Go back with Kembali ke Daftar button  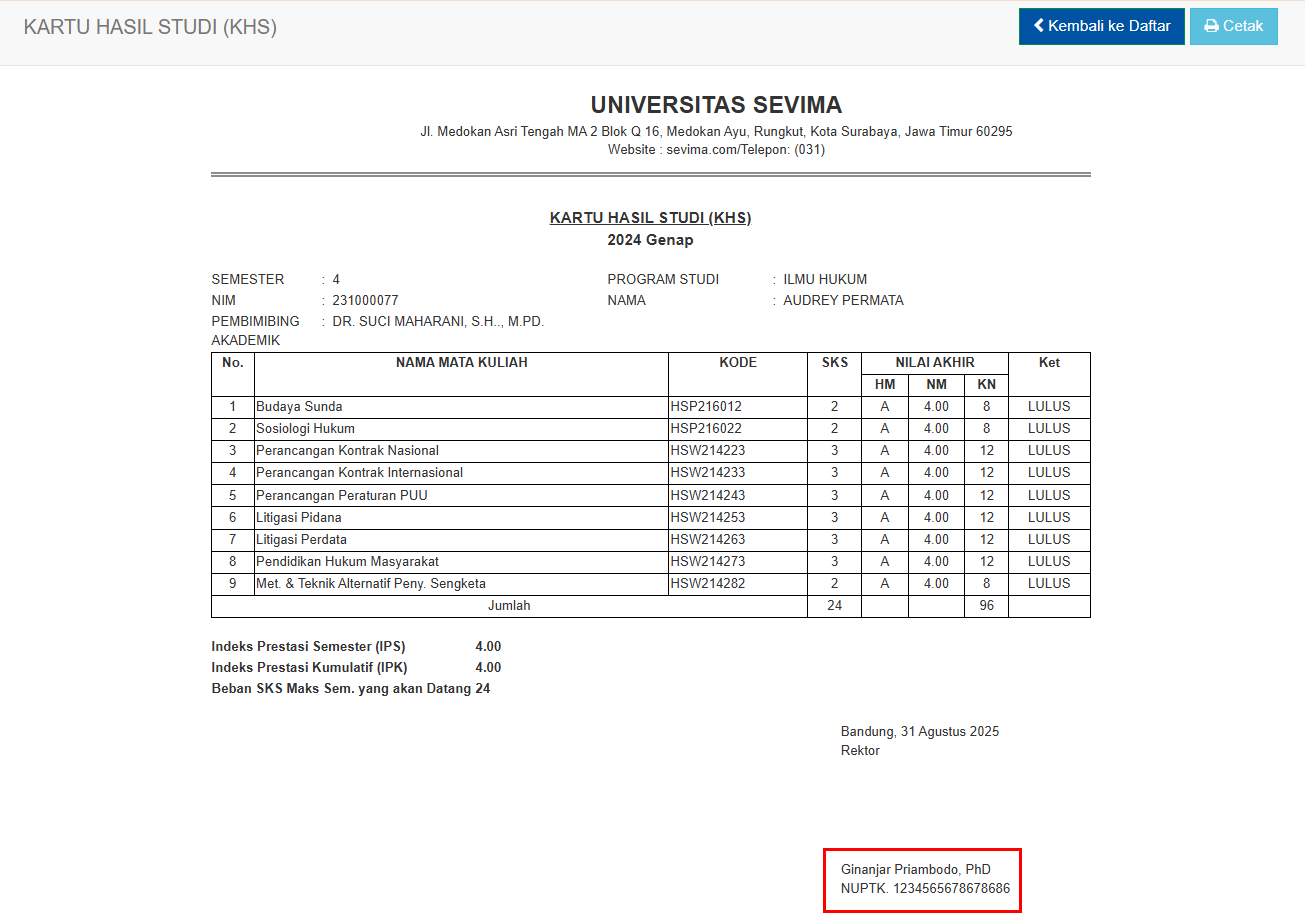(1101, 27)
